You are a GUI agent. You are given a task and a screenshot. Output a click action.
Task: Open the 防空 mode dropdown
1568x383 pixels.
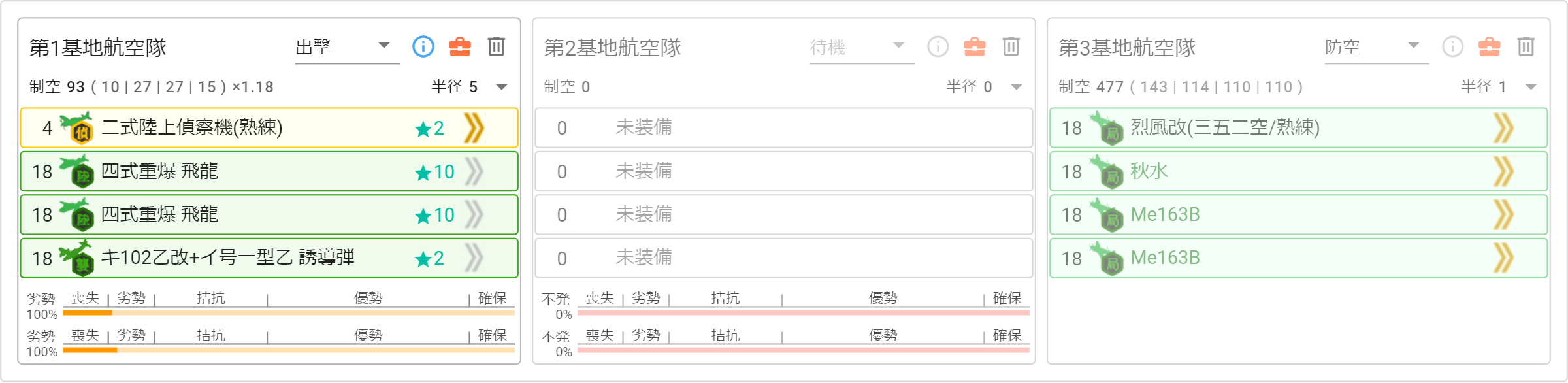click(x=1377, y=48)
